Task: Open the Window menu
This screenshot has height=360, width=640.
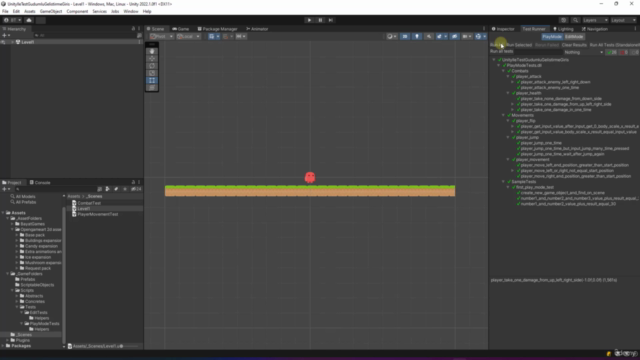Action: [x=131, y=11]
